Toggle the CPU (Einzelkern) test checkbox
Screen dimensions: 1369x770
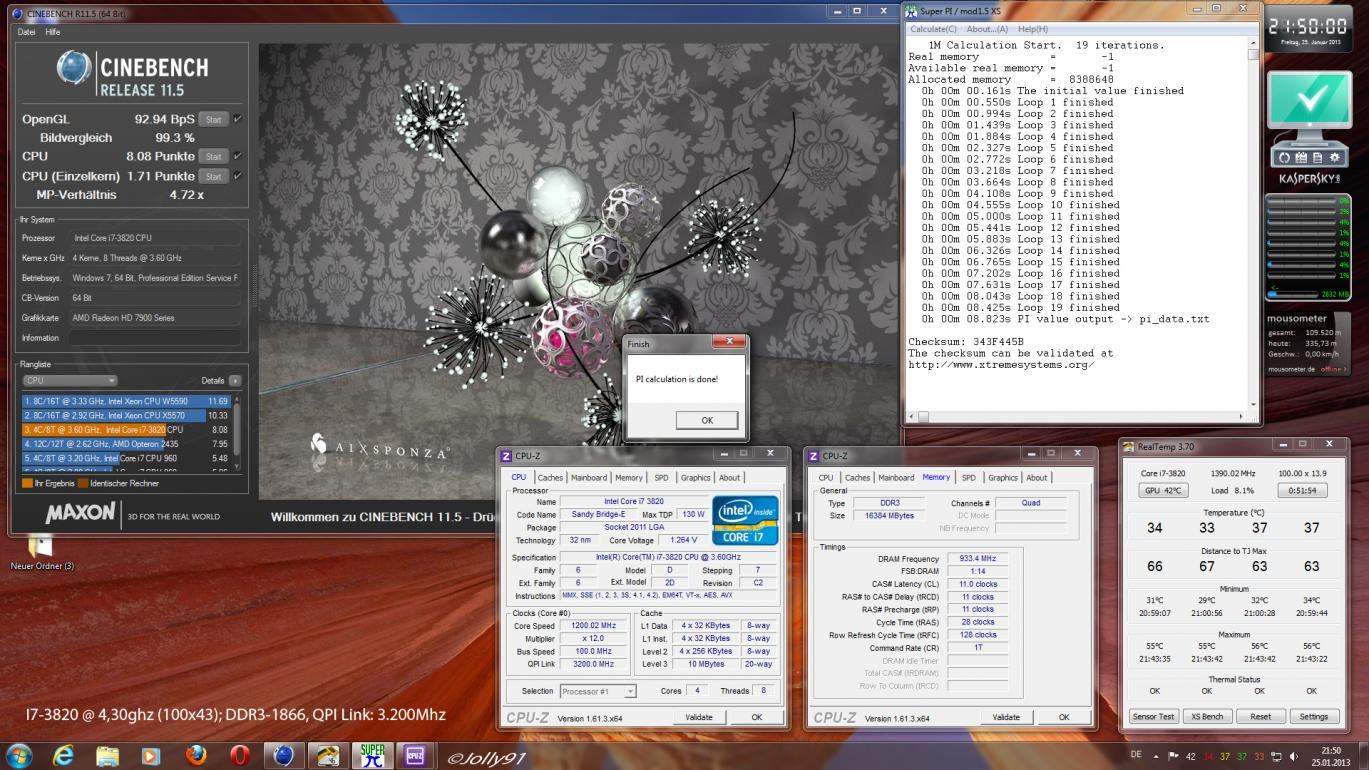(x=238, y=176)
